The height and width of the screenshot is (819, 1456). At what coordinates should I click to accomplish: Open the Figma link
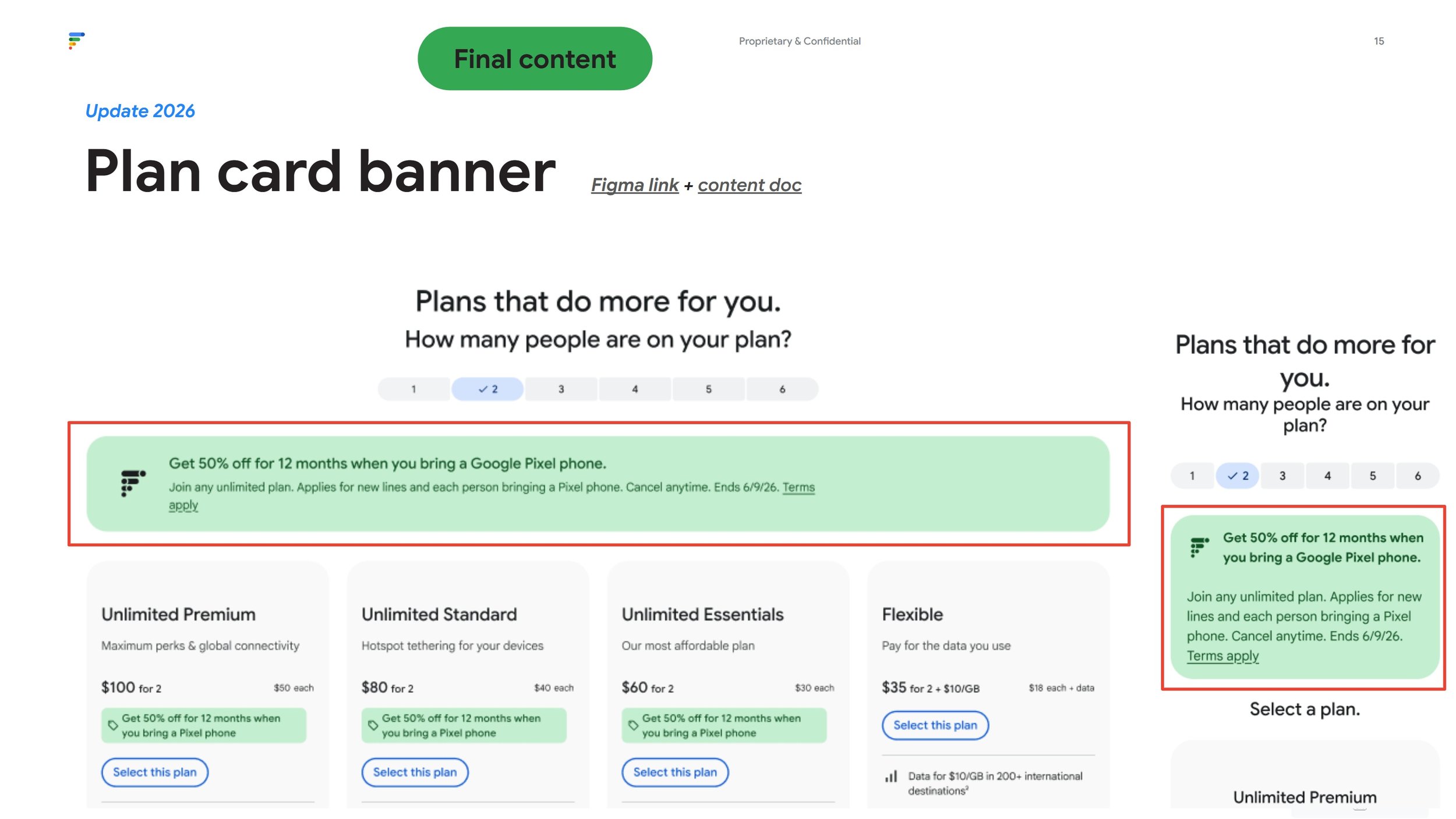(635, 185)
